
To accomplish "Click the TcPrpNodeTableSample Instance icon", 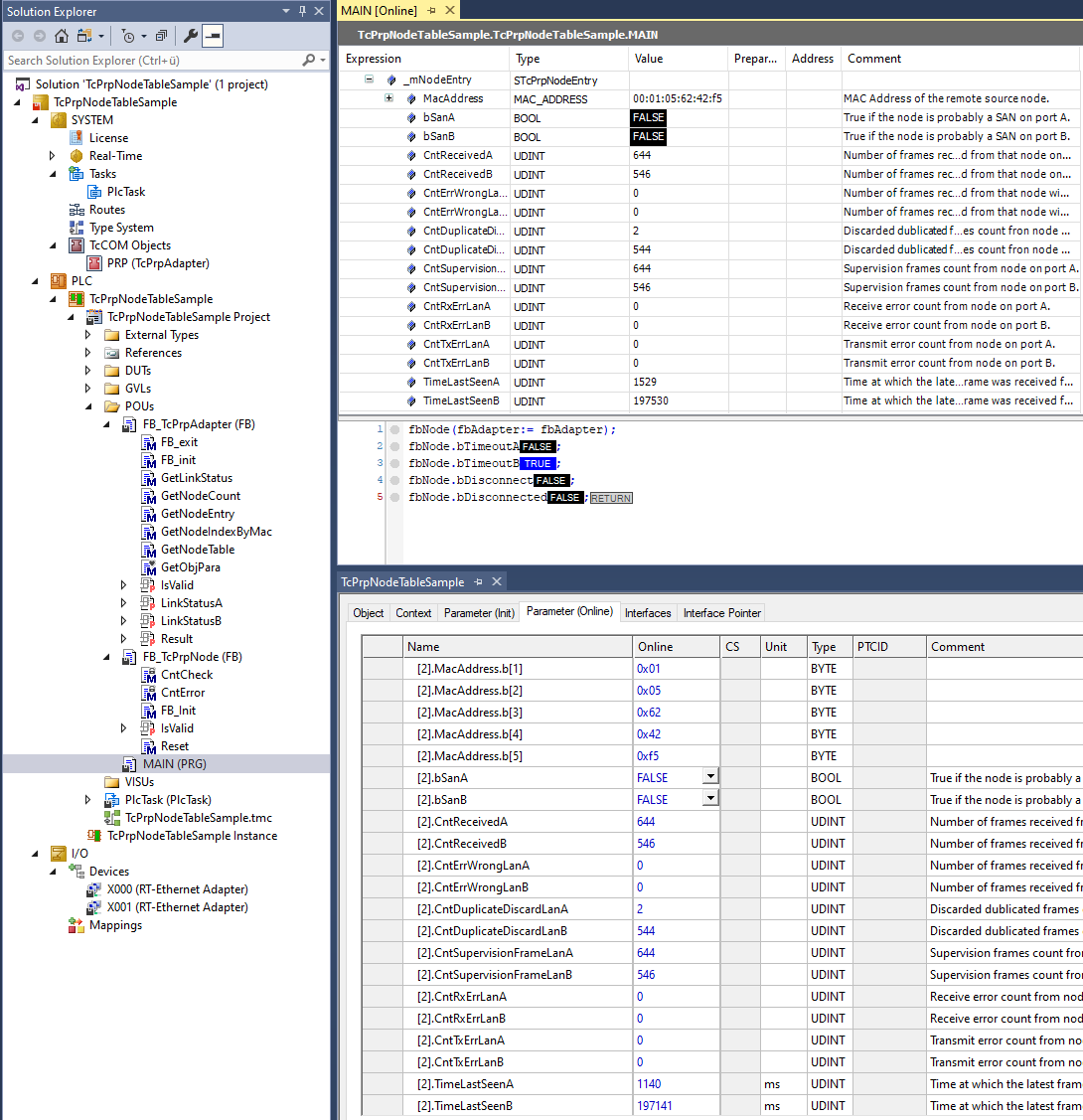I will pyautogui.click(x=94, y=835).
